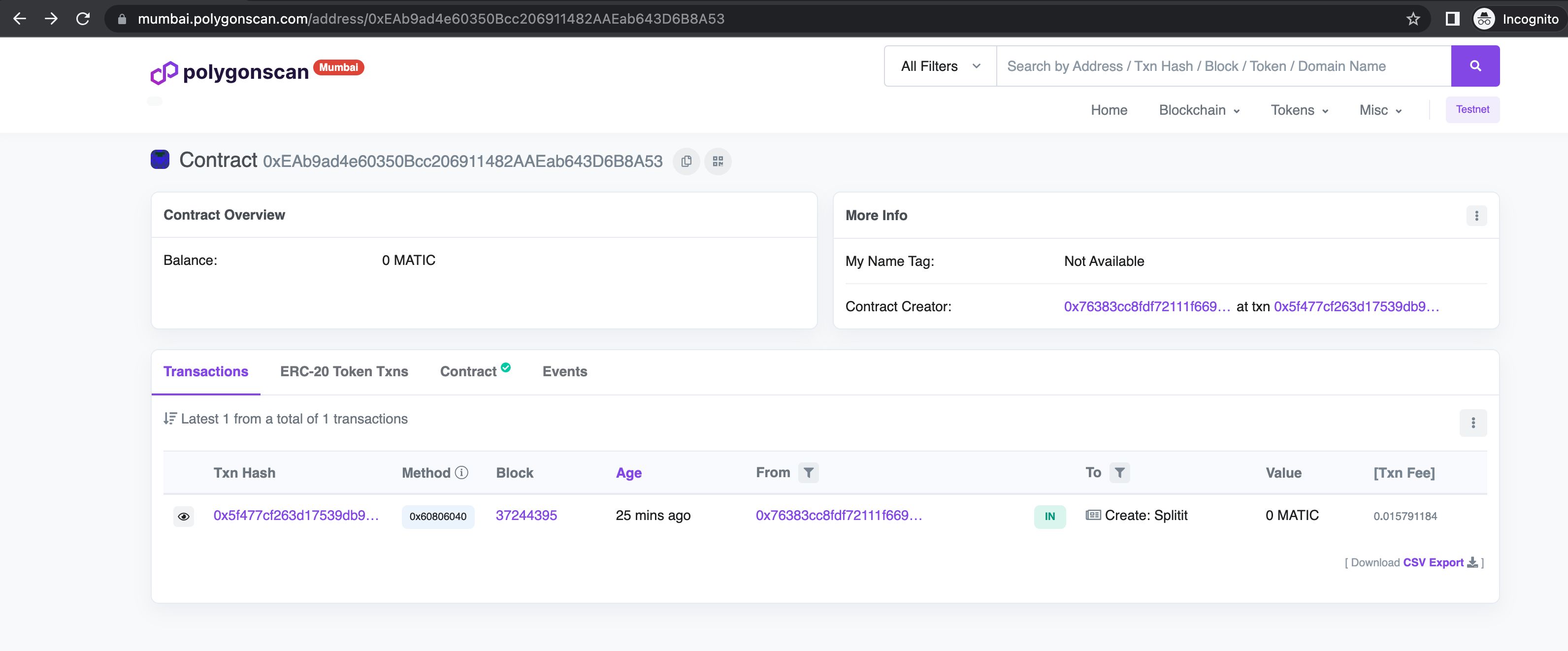
Task: Click the Mumbai network badge
Action: (x=338, y=67)
